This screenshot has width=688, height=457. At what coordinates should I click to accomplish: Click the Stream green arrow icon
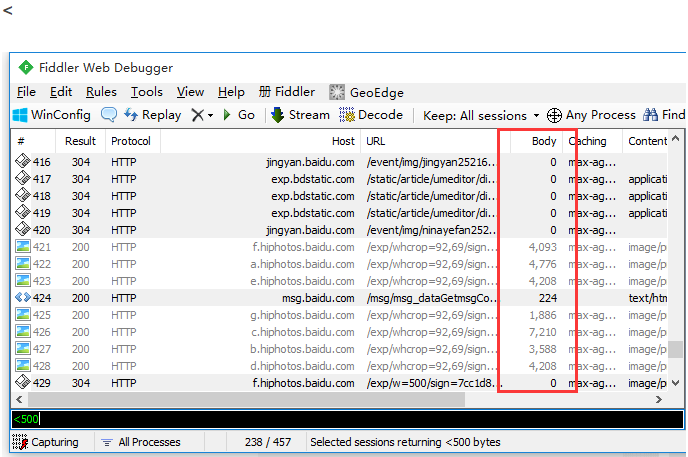pyautogui.click(x=277, y=115)
